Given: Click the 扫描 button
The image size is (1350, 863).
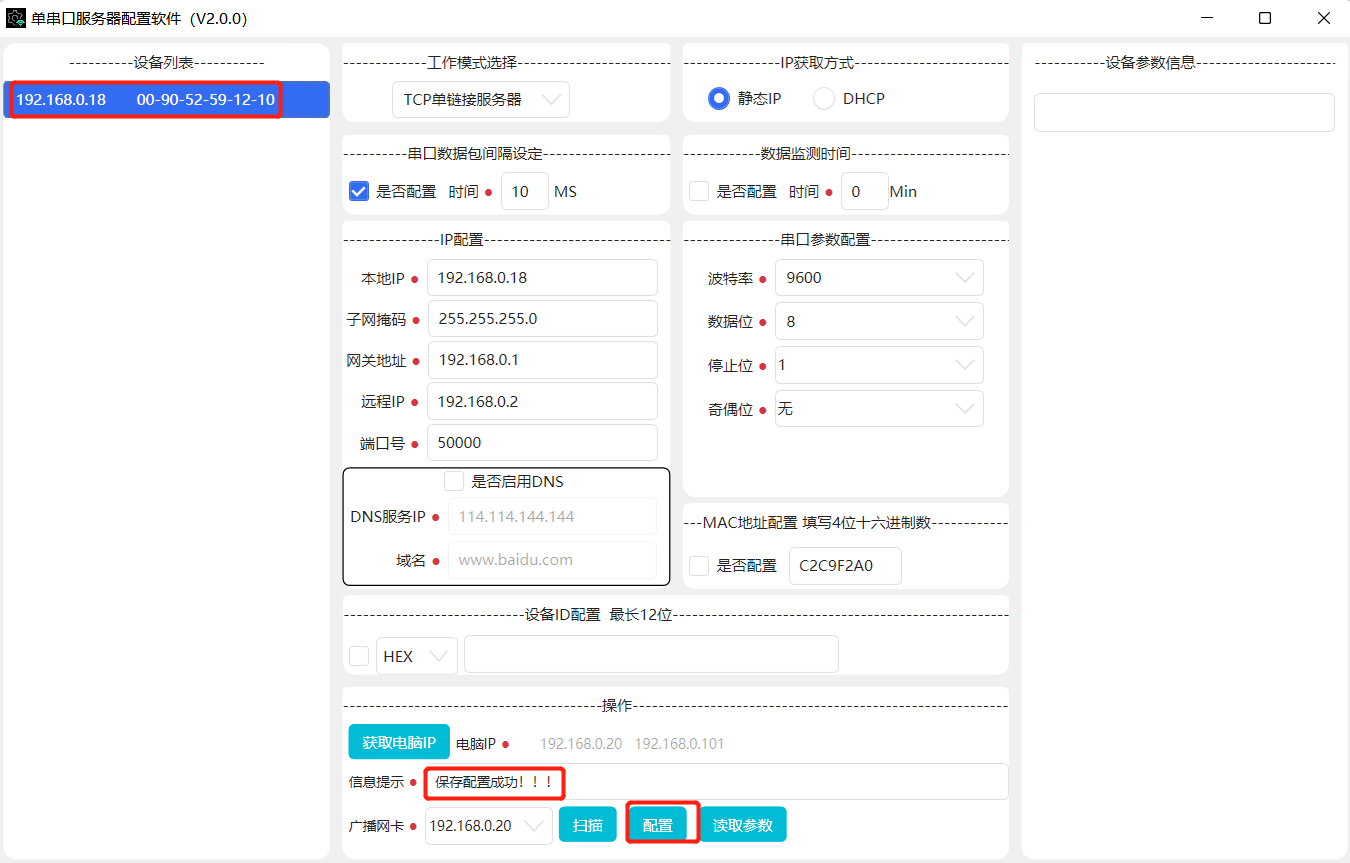Looking at the screenshot, I should pyautogui.click(x=588, y=825).
